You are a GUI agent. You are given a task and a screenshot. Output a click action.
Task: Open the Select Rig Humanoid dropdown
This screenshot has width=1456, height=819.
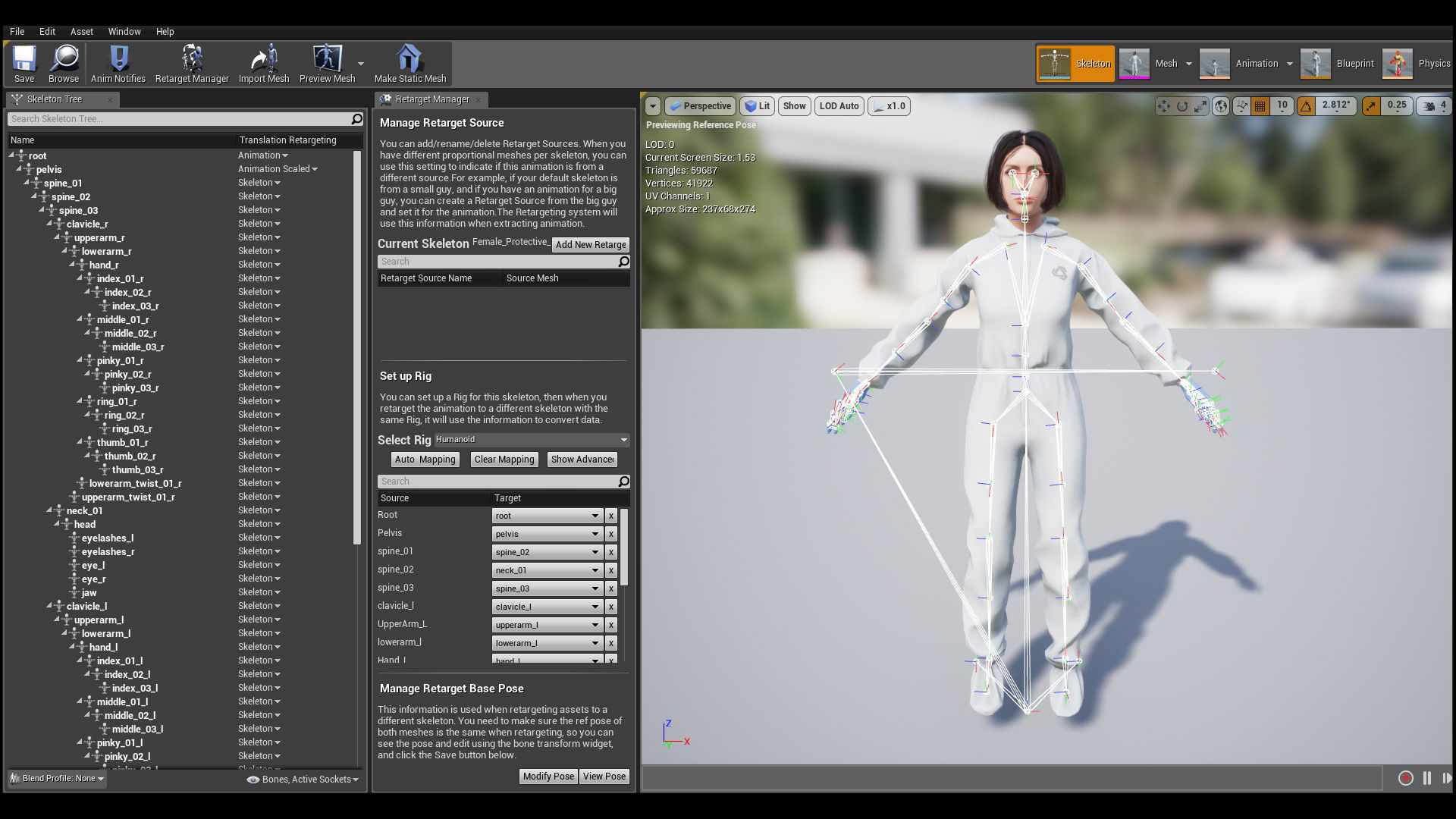pos(531,440)
